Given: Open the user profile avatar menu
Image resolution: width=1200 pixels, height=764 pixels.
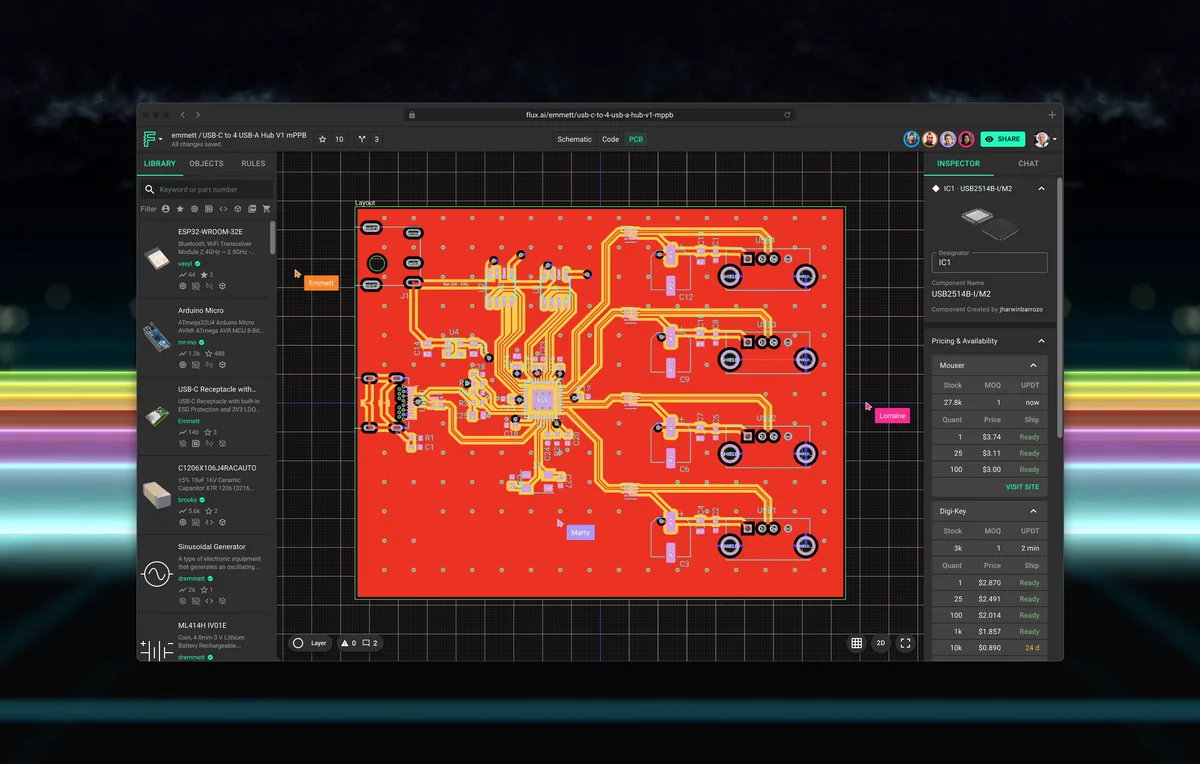Looking at the screenshot, I should pos(1043,139).
